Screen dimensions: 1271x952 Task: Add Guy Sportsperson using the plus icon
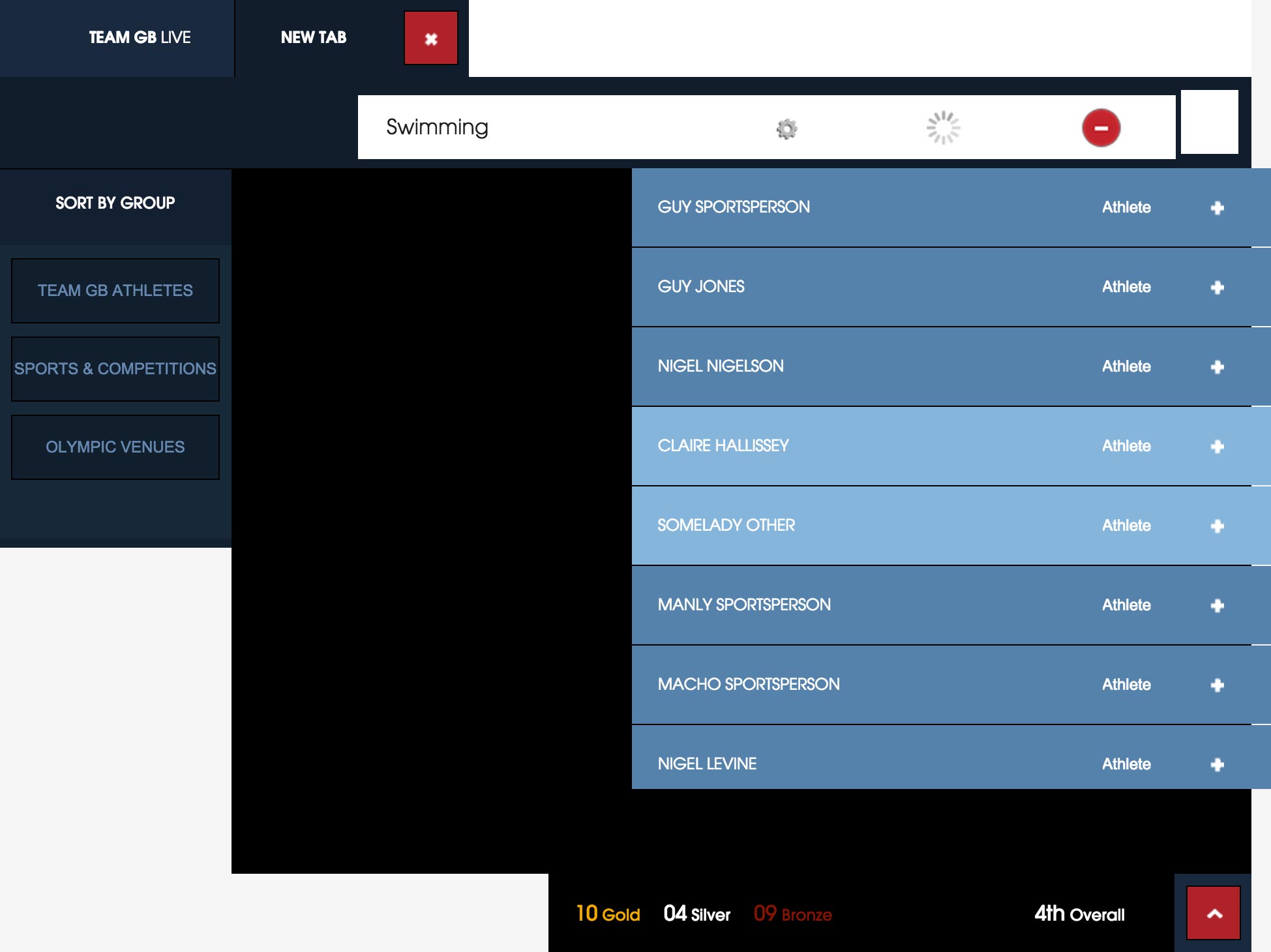[x=1218, y=207]
